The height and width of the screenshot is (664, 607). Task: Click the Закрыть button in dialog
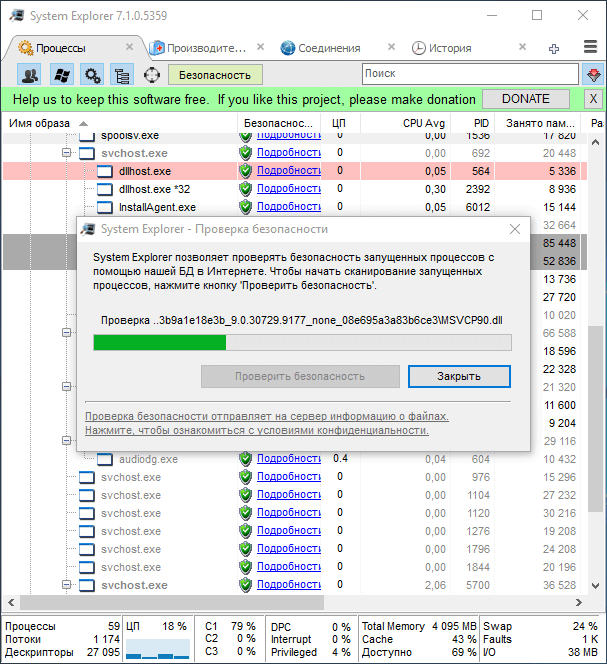459,376
